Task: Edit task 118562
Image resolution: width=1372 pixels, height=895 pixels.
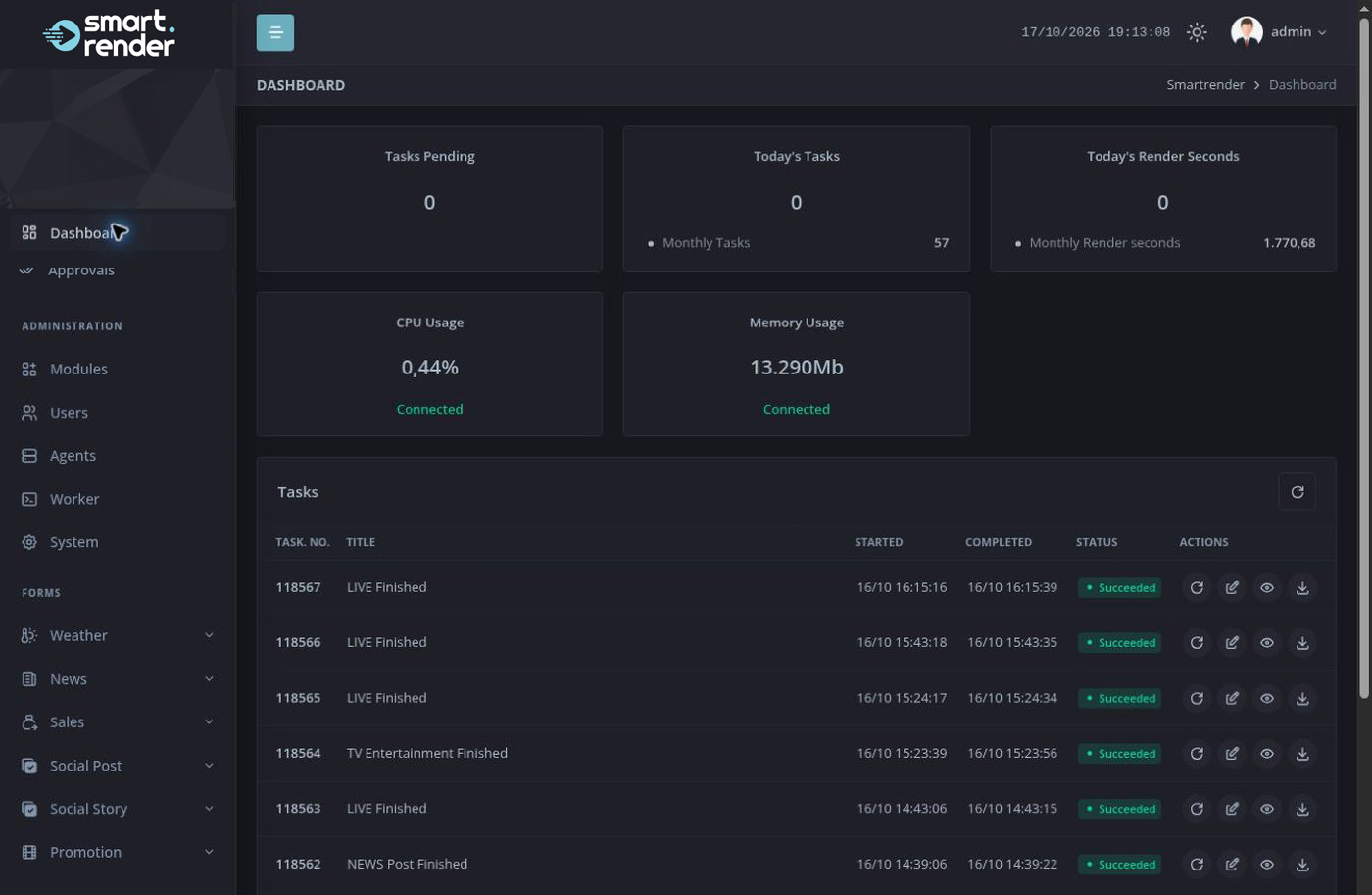Action: 1232,865
